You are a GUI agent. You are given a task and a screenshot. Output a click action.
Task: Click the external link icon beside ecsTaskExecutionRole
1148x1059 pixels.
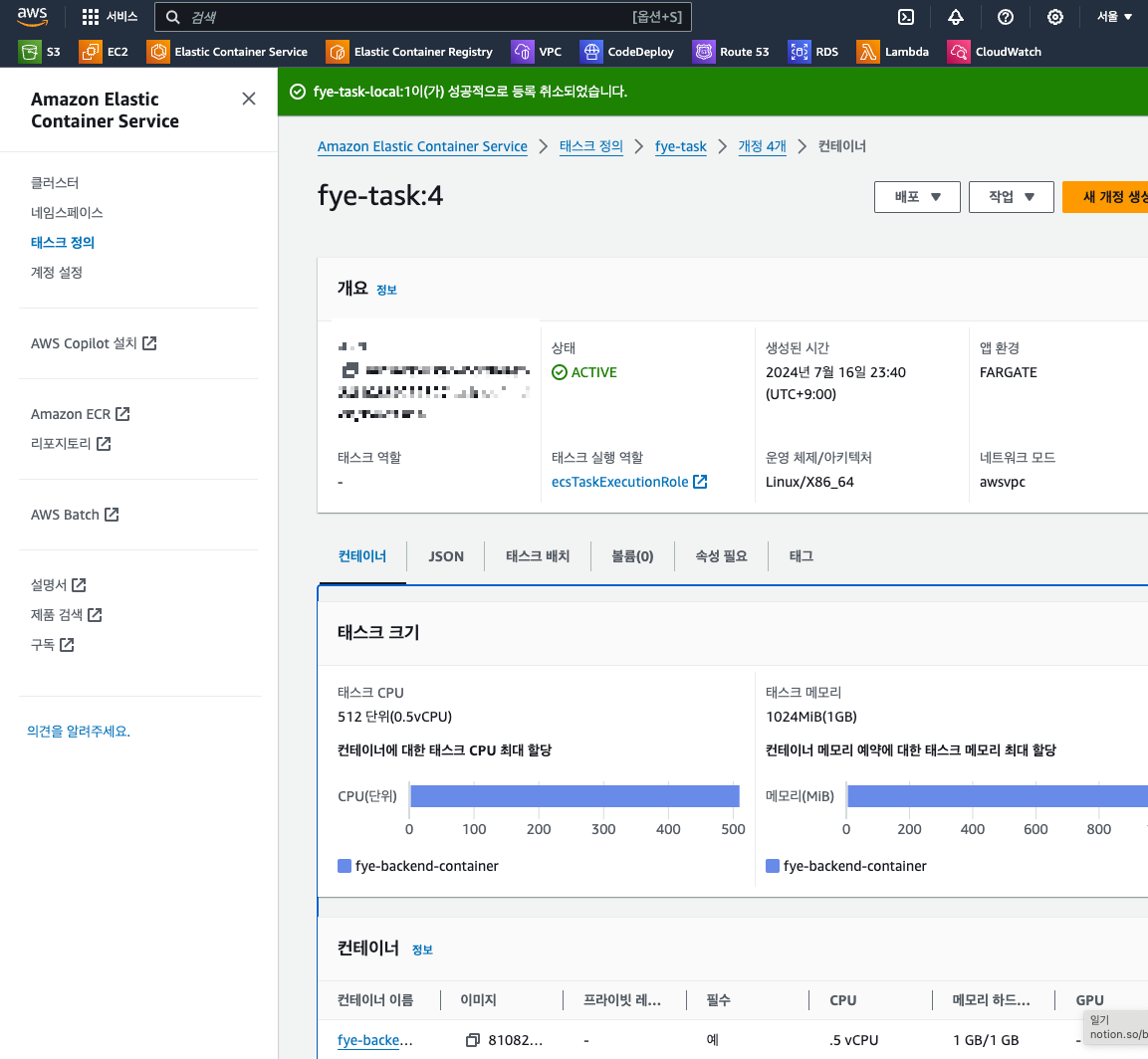[700, 482]
